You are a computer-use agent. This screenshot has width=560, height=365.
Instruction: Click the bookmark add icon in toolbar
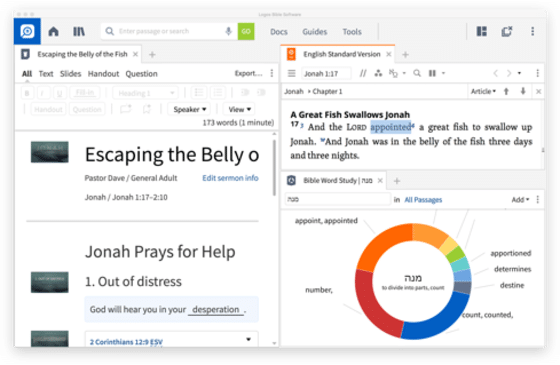tap(147, 109)
